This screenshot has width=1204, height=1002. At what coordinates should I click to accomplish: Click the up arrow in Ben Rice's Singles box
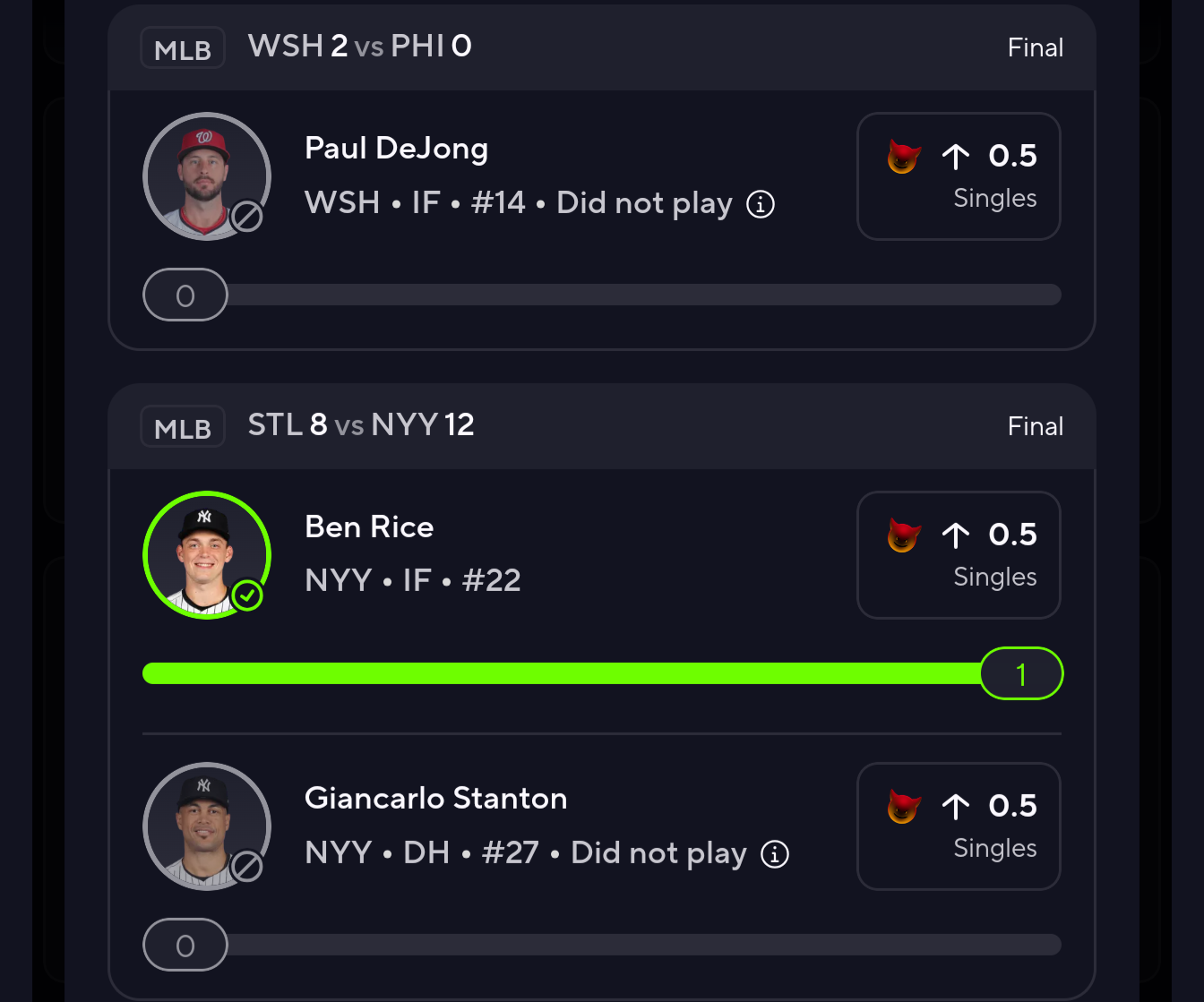pyautogui.click(x=956, y=535)
